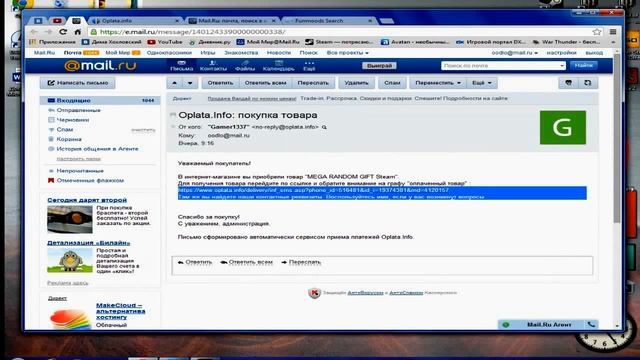Open the Черновики folder
The height and width of the screenshot is (360, 640).
click(x=73, y=120)
